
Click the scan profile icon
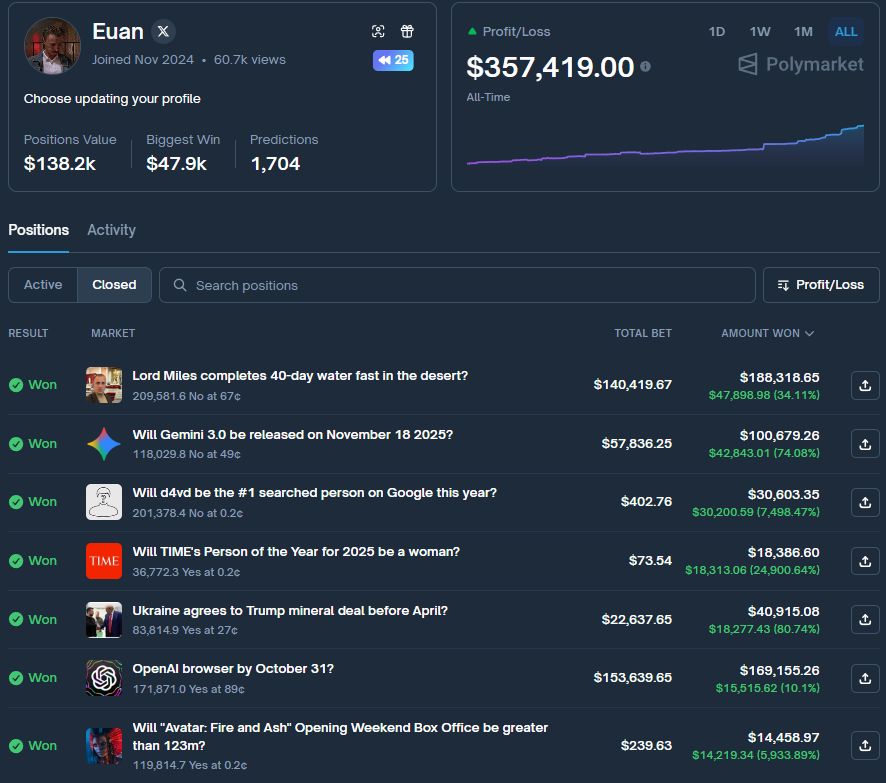(378, 31)
